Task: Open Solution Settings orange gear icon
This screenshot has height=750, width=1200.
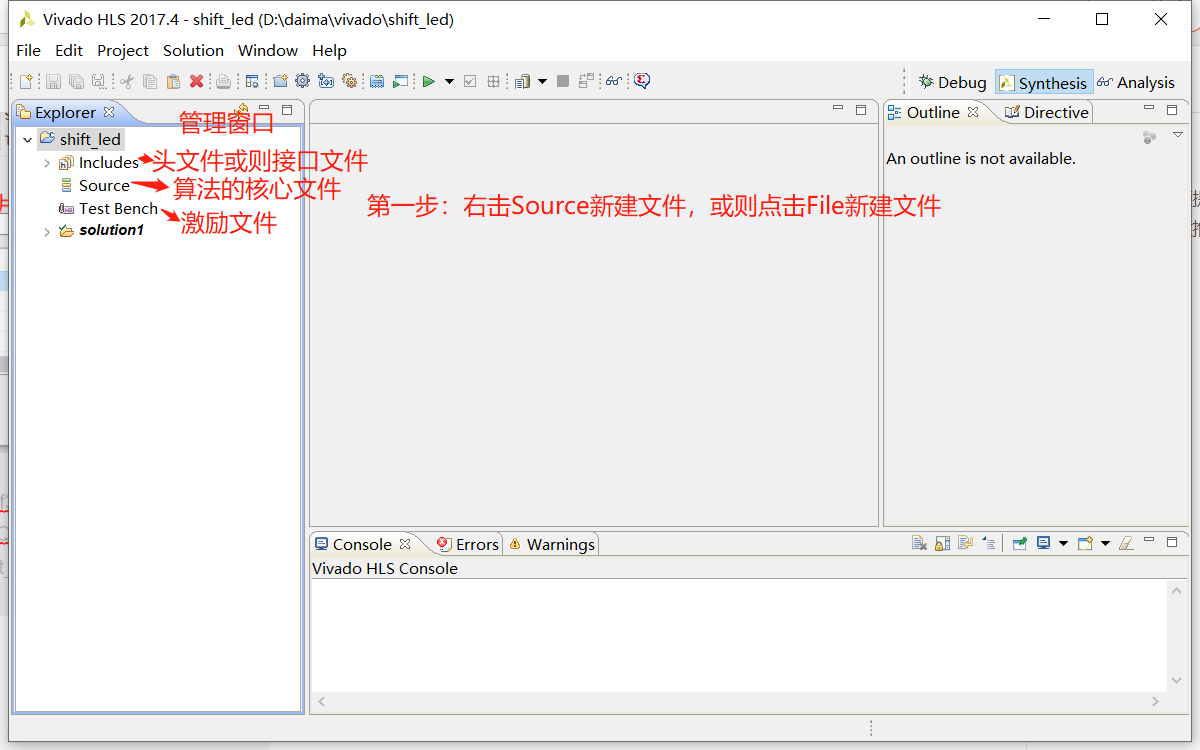Action: tap(349, 81)
